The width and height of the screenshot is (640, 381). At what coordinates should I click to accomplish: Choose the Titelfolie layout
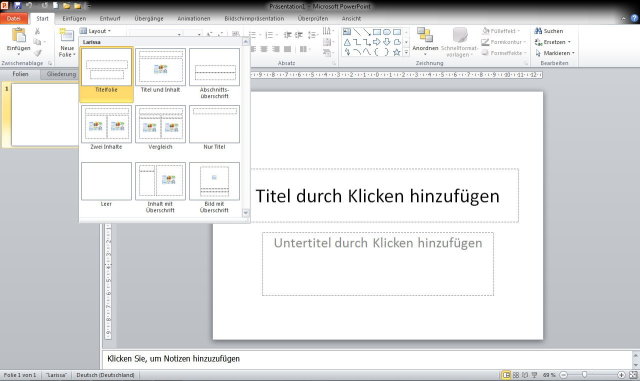[x=107, y=74]
